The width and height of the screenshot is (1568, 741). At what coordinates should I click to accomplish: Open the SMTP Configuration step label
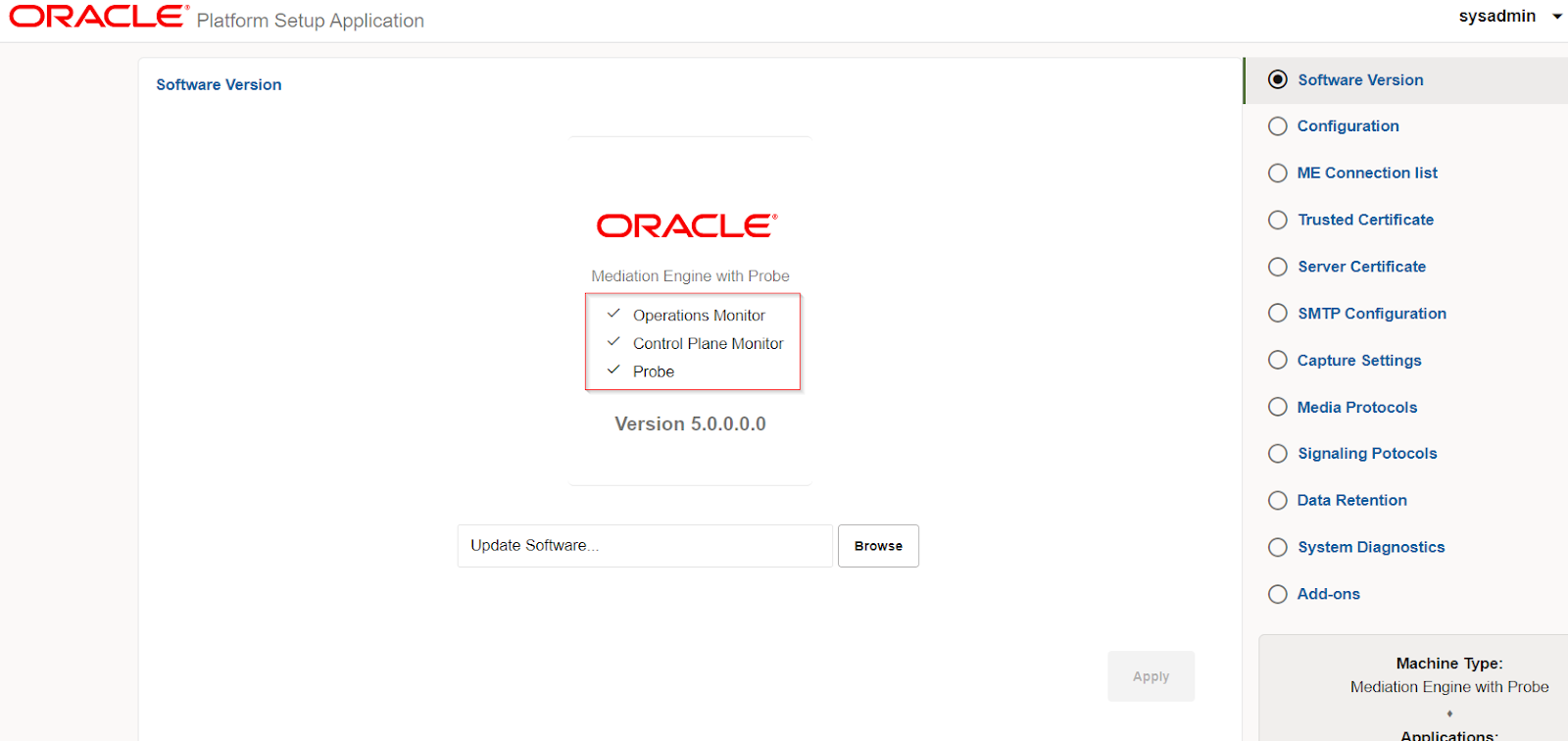click(1372, 314)
